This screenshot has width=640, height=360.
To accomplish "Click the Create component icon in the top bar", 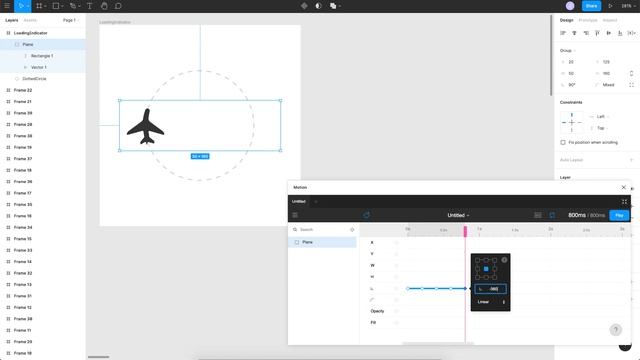I will pyautogui.click(x=304, y=6).
